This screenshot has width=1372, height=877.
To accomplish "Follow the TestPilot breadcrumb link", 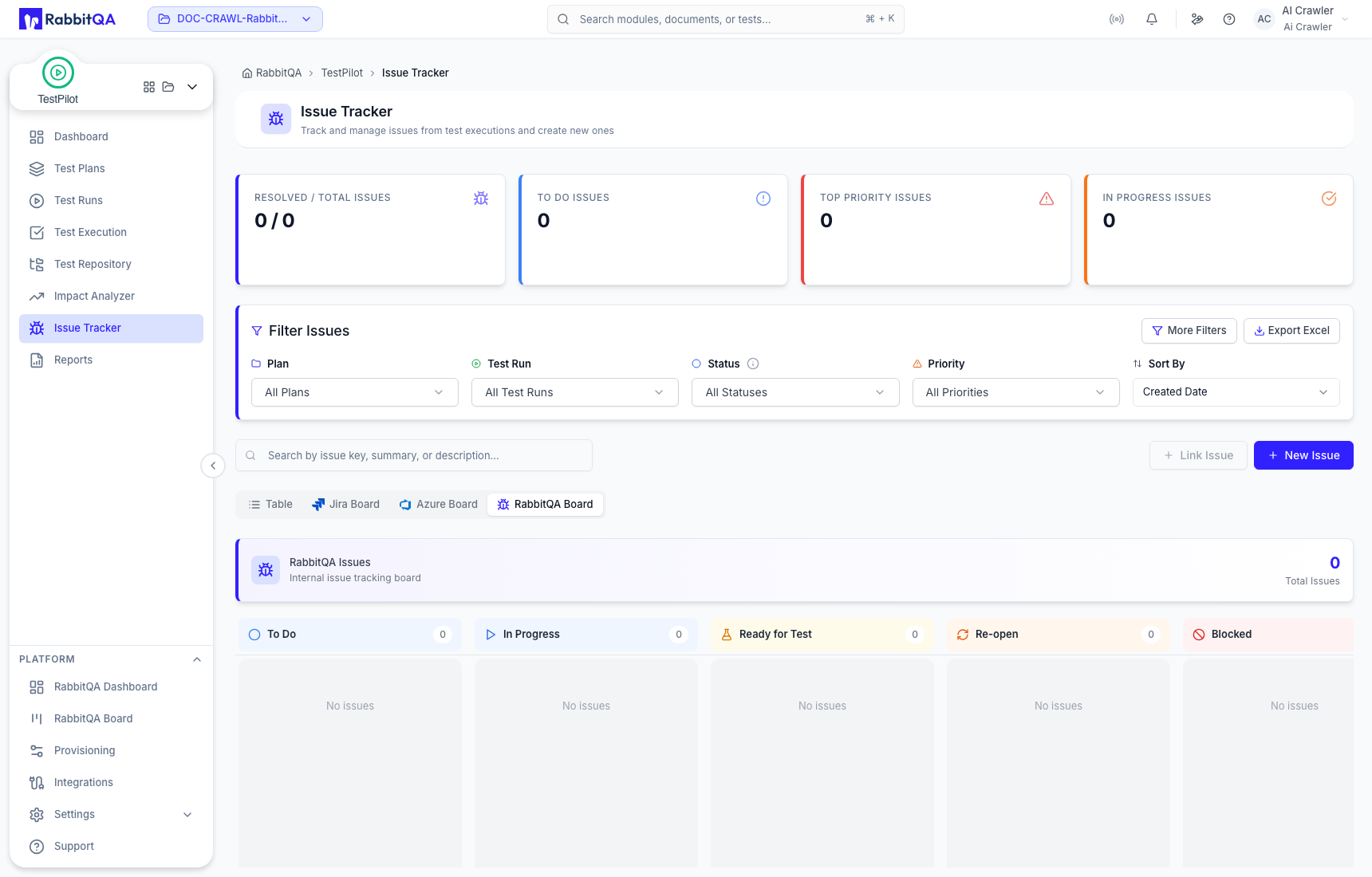I will pyautogui.click(x=341, y=73).
